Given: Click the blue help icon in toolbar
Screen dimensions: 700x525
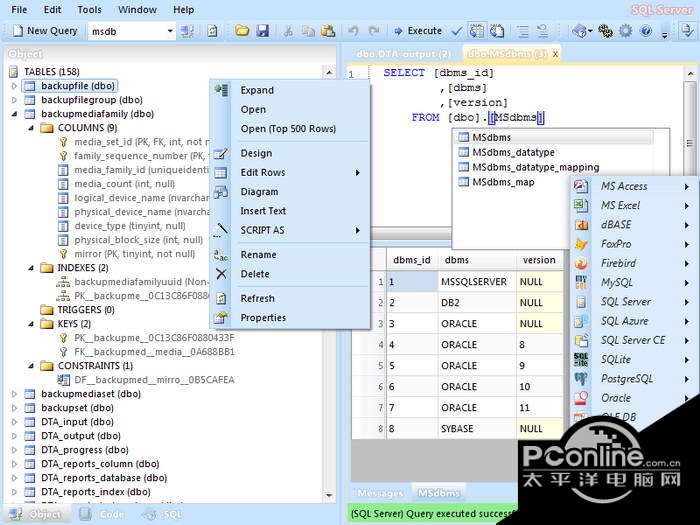Looking at the screenshot, I should pyautogui.click(x=645, y=31).
